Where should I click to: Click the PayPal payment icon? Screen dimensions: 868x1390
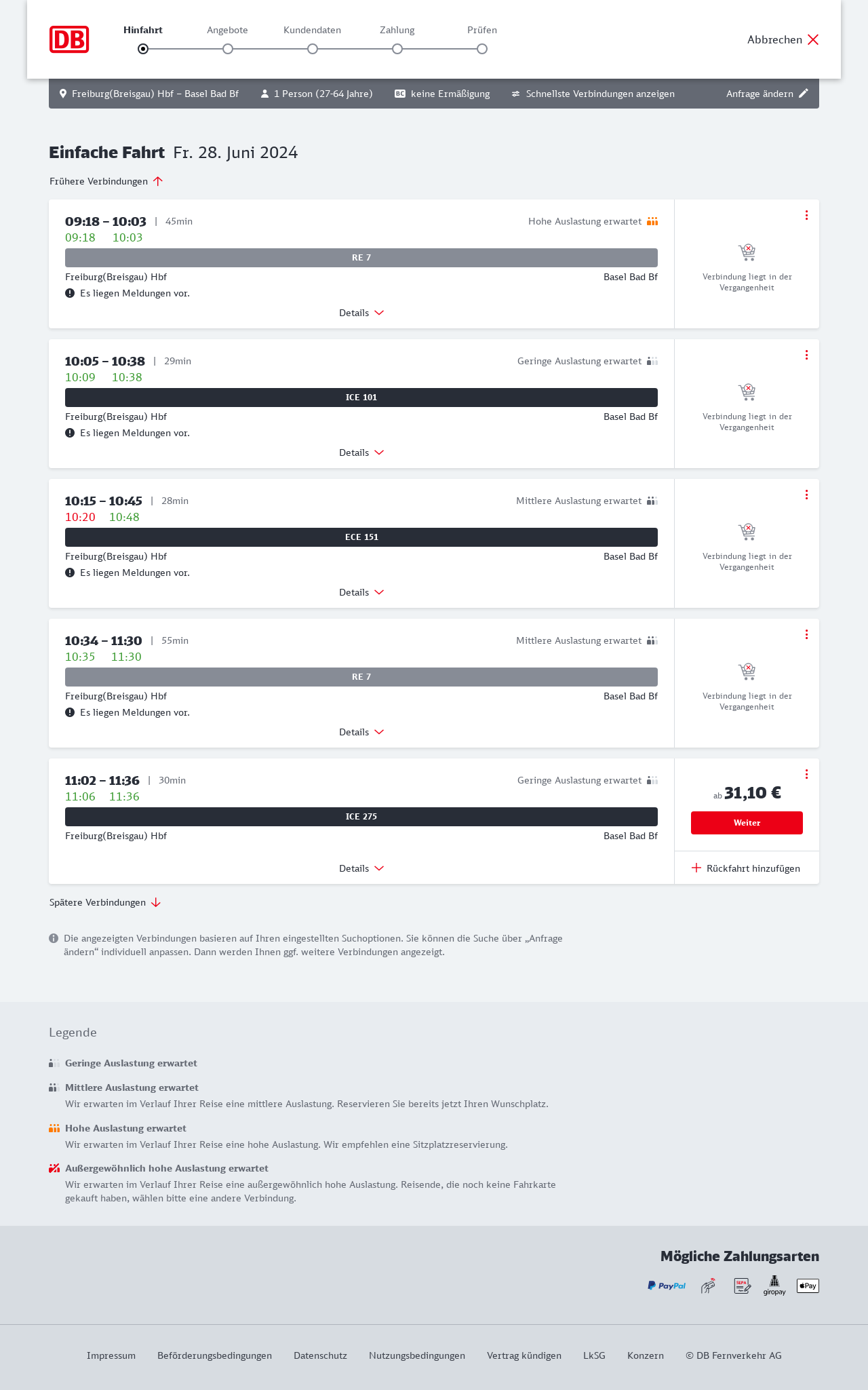tap(667, 1286)
